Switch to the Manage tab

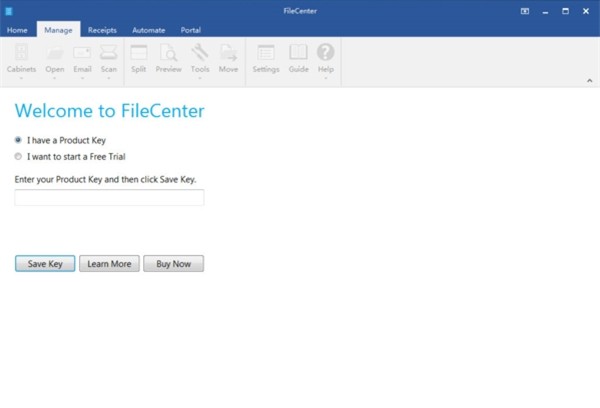coord(58,30)
